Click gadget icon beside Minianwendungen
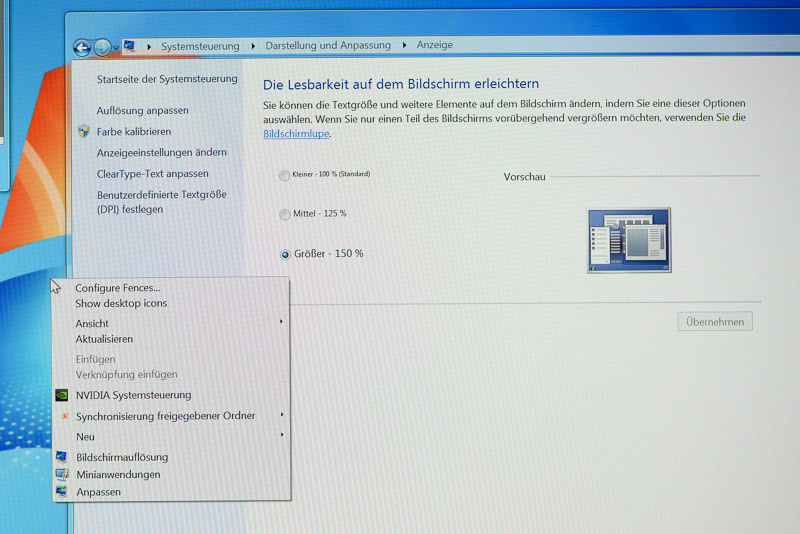The height and width of the screenshot is (534, 800). click(62, 474)
